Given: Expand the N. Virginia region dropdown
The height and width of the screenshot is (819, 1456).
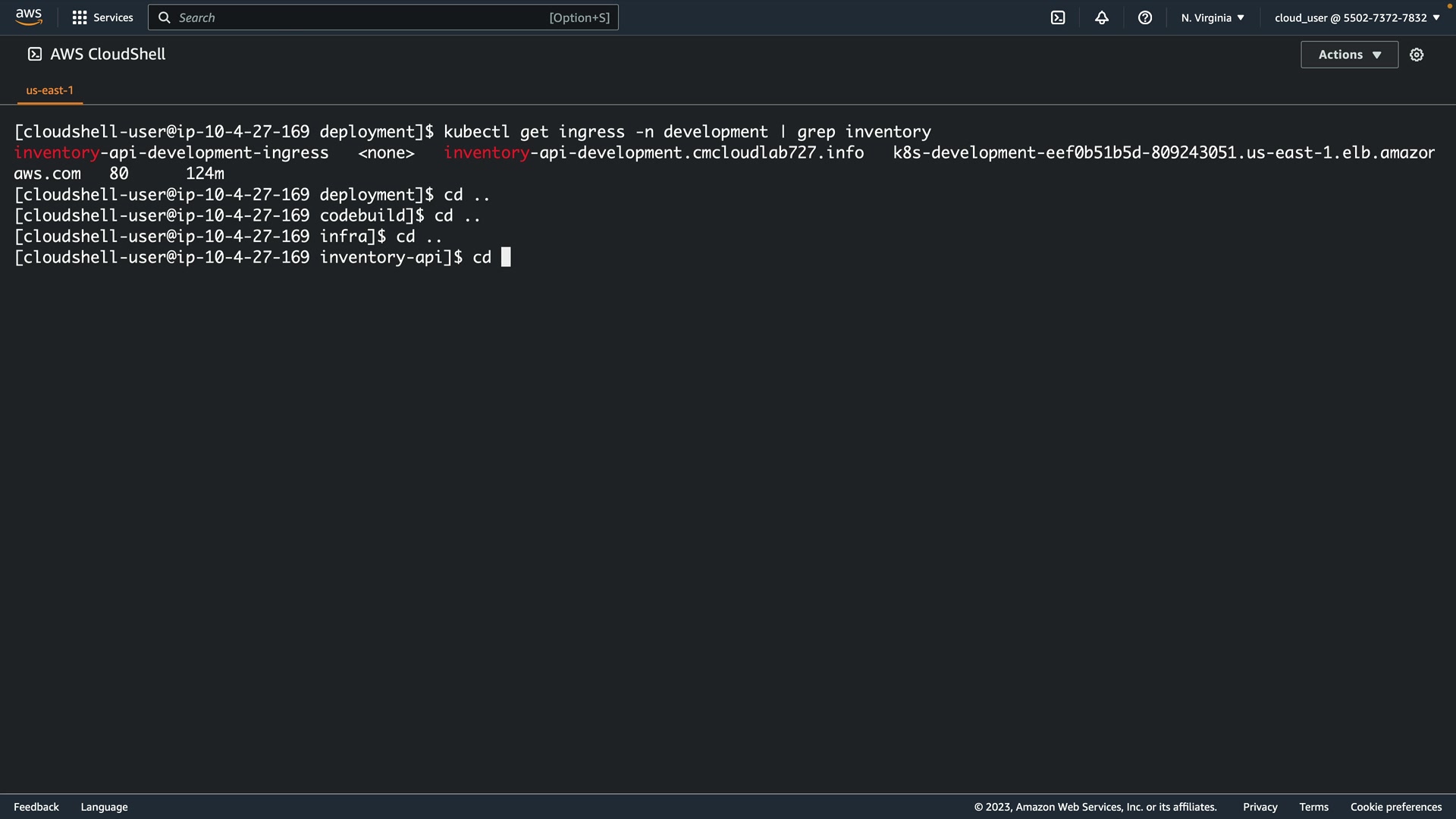Looking at the screenshot, I should tap(1212, 17).
